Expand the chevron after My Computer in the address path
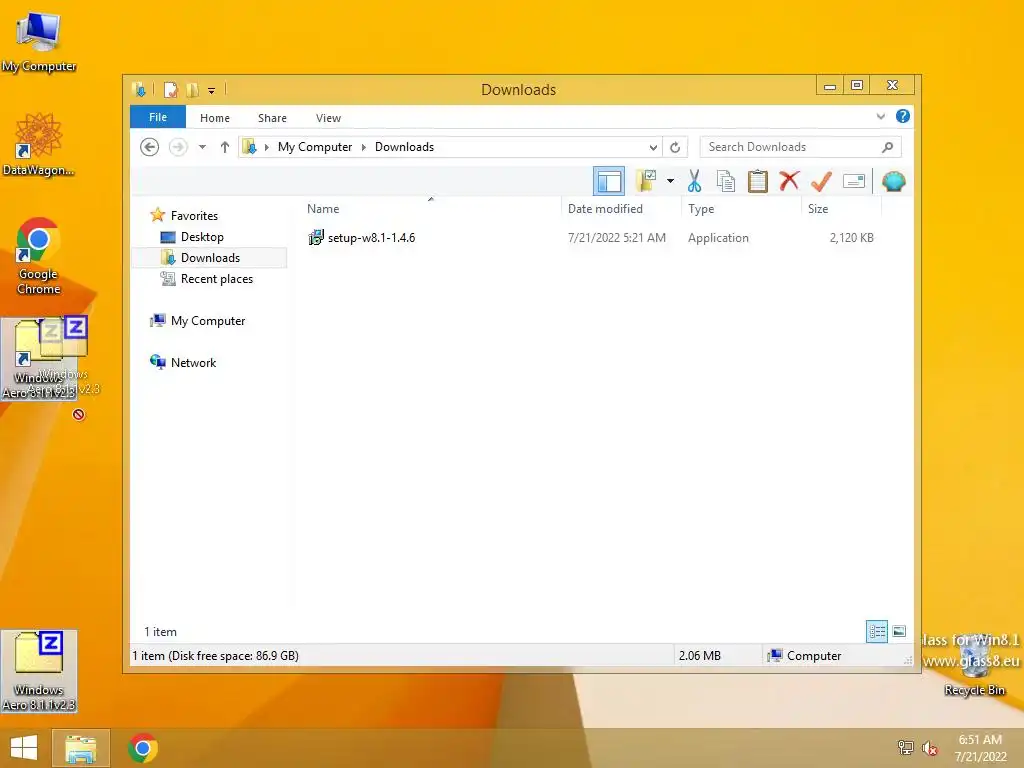The width and height of the screenshot is (1024, 768). (x=364, y=147)
